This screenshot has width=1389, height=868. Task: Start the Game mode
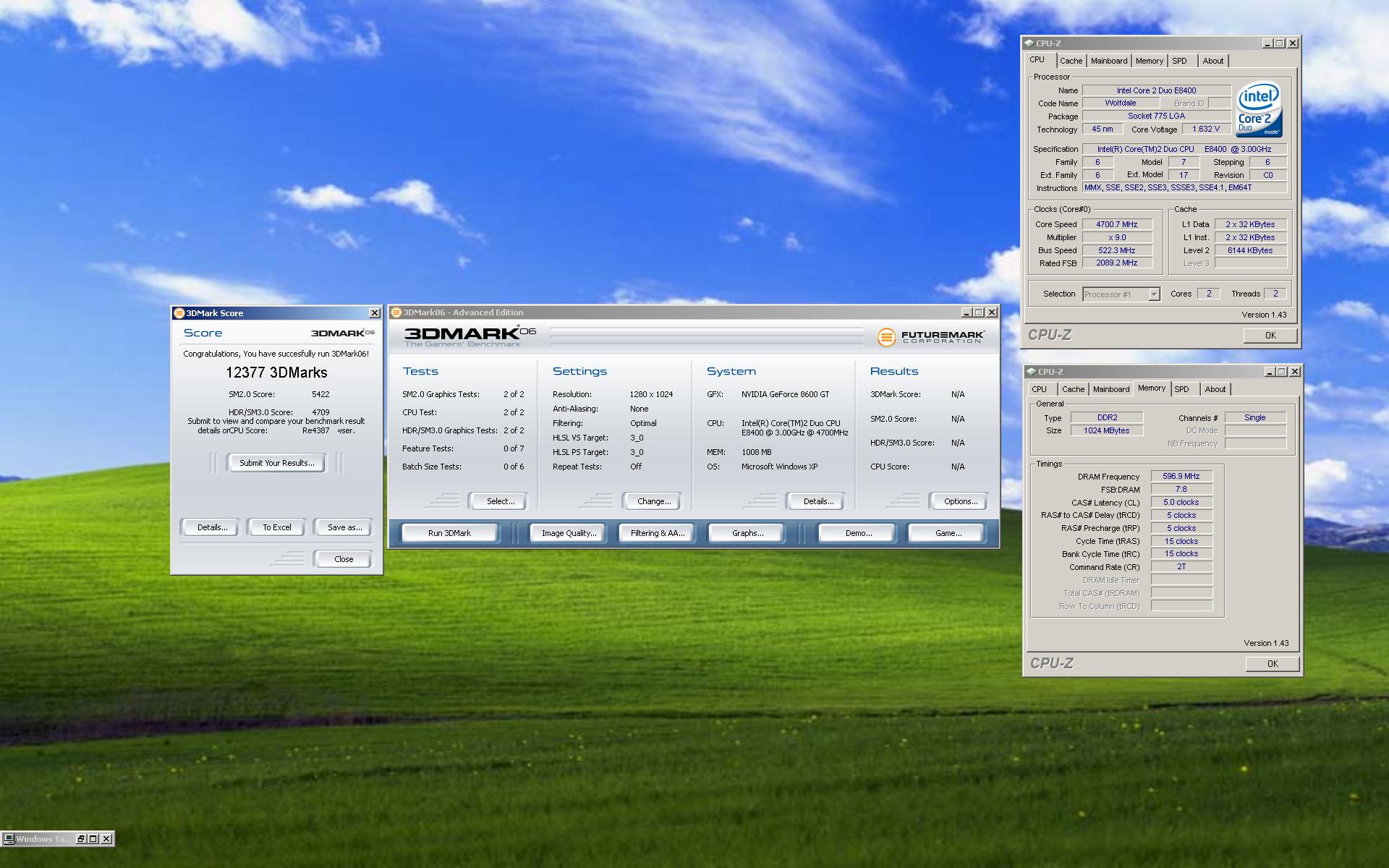[x=948, y=533]
